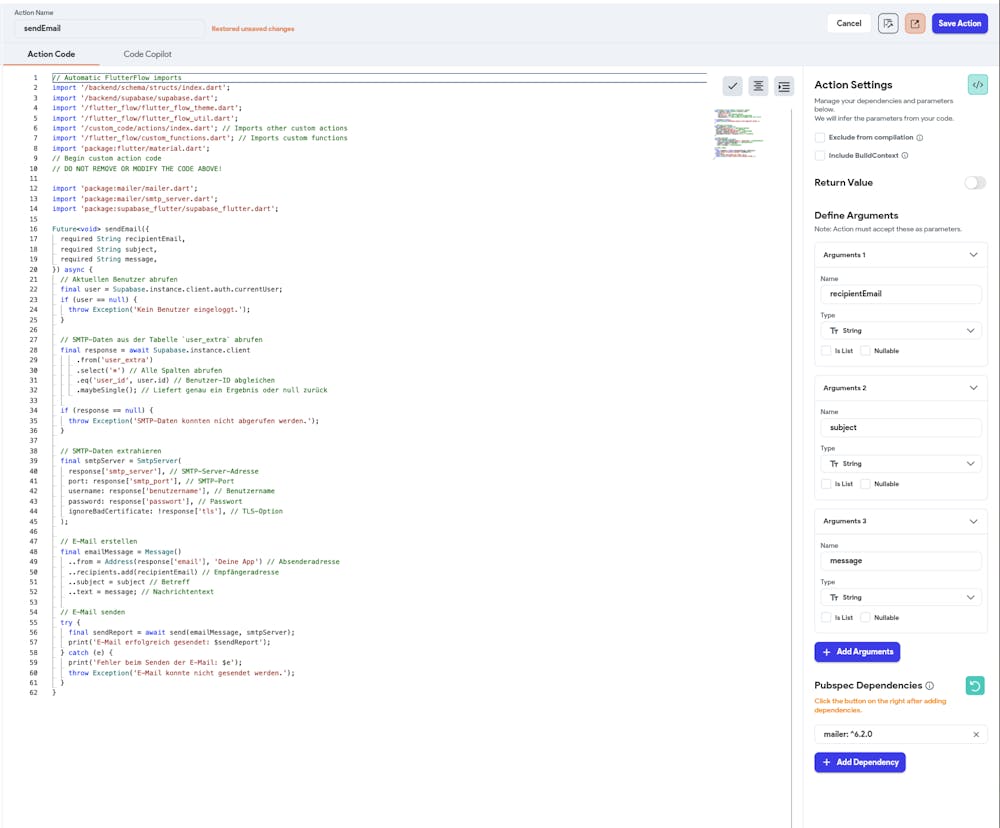Enable the Exclude from compilation checkbox
The image size is (1000, 828).
point(820,138)
